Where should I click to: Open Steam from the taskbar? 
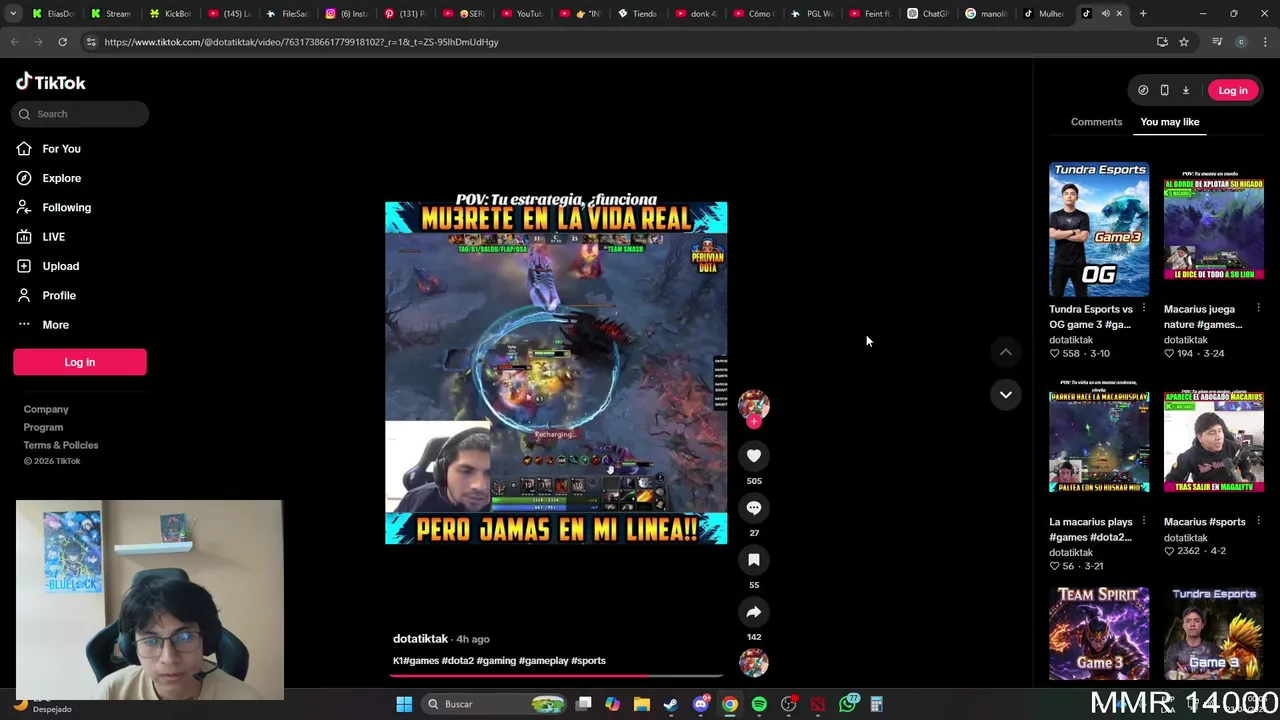671,704
